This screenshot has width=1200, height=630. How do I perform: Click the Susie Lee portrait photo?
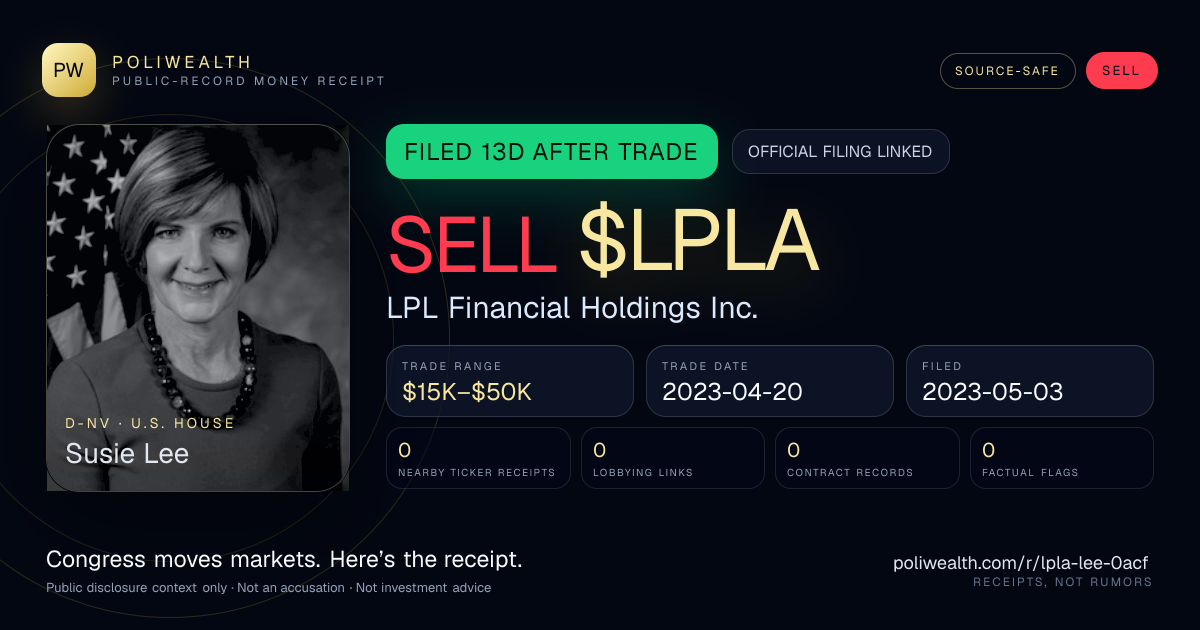pos(198,308)
